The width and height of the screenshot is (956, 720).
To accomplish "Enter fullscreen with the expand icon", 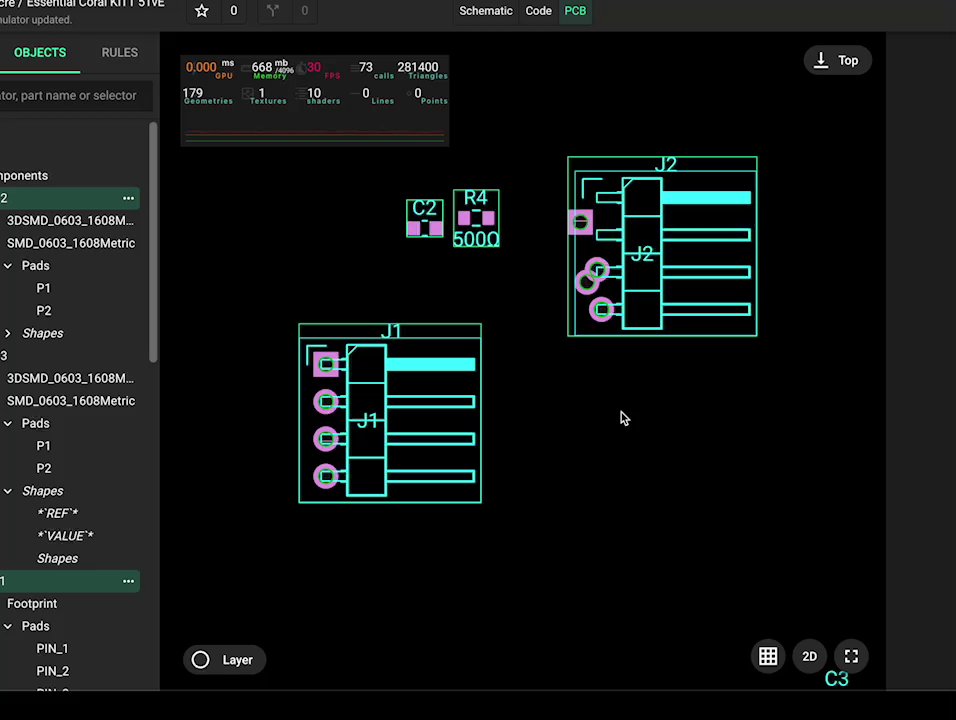I will pos(851,657).
